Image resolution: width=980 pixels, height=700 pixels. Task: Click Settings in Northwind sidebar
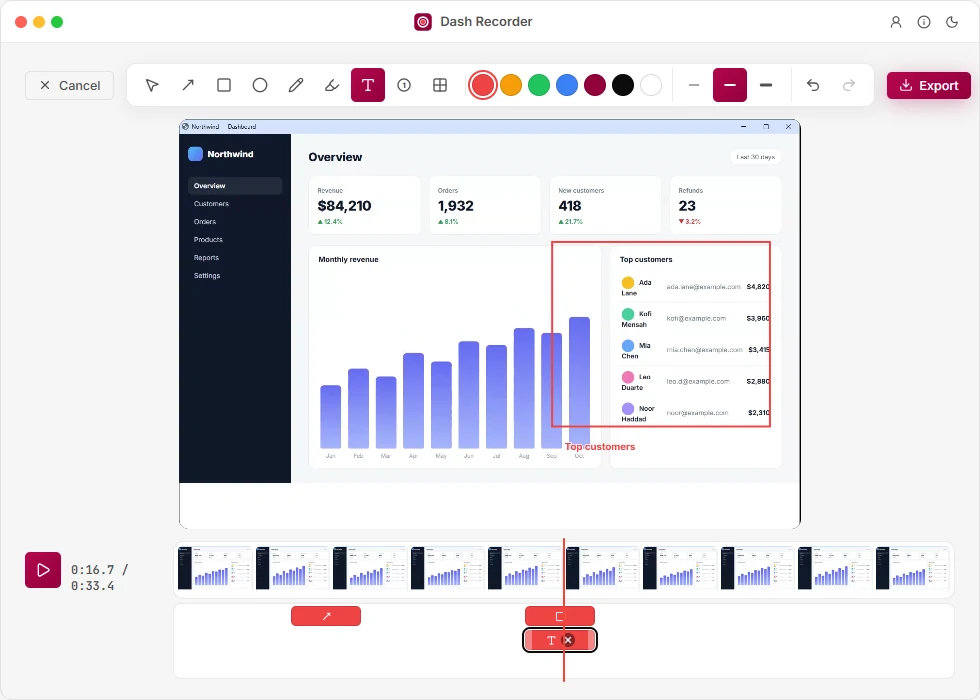(207, 276)
